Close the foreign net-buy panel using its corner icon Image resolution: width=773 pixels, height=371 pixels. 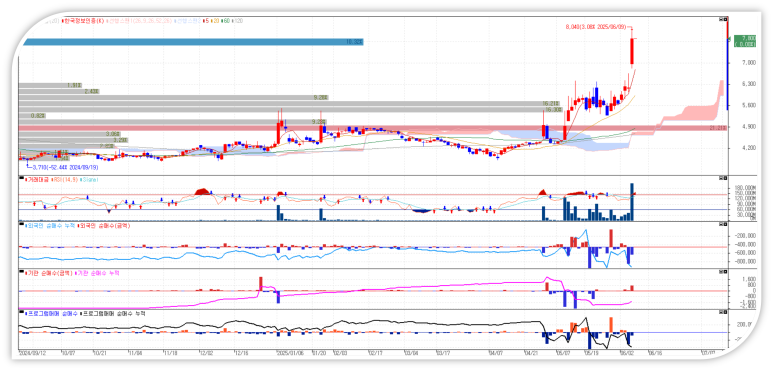point(725,224)
